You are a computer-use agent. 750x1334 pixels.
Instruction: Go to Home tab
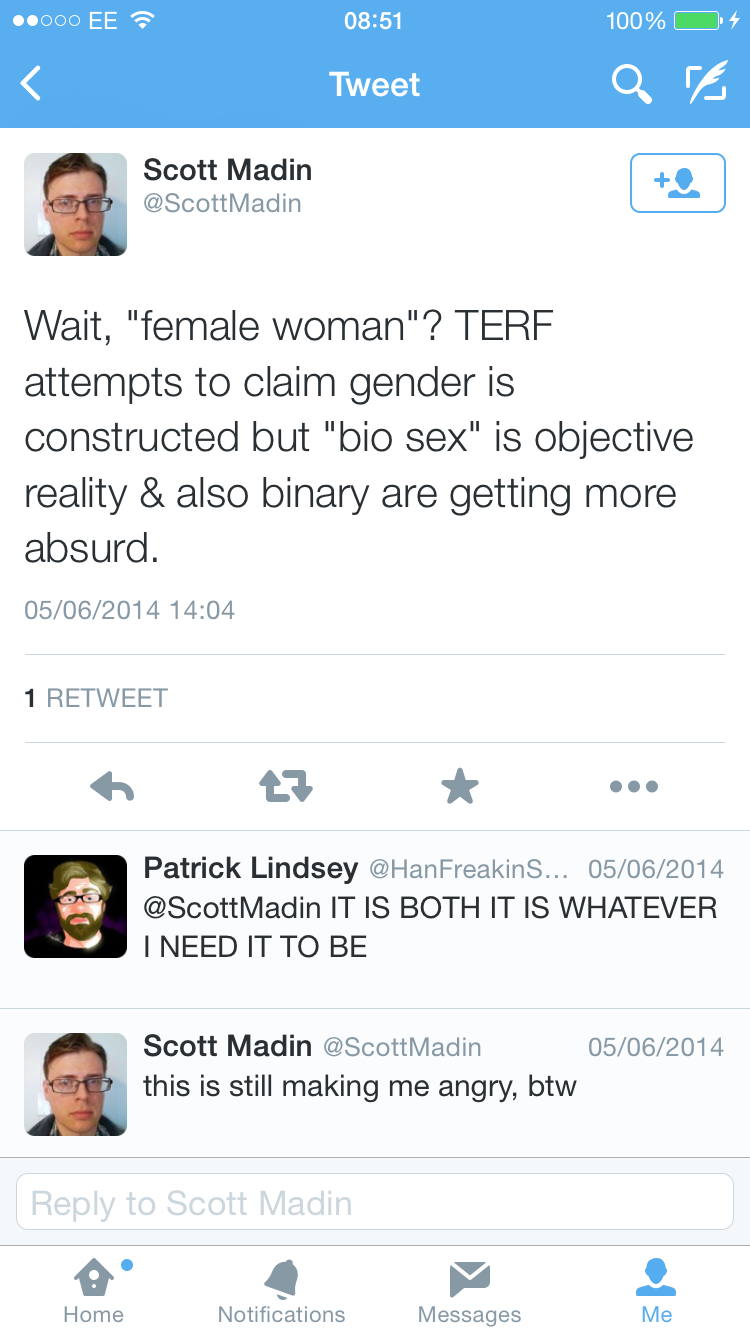[x=93, y=1291]
